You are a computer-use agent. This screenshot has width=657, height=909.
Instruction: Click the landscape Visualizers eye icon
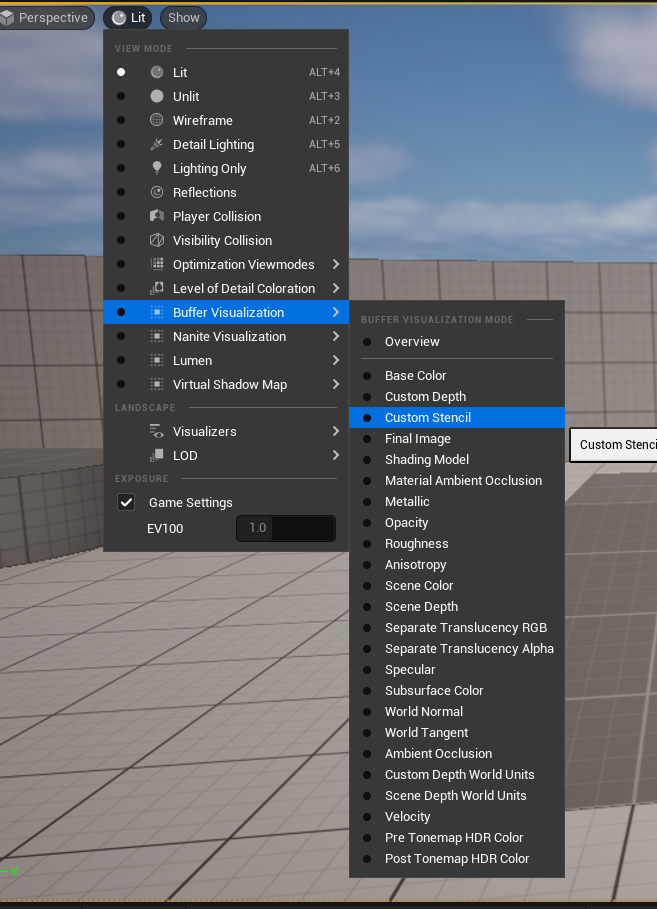coord(157,431)
